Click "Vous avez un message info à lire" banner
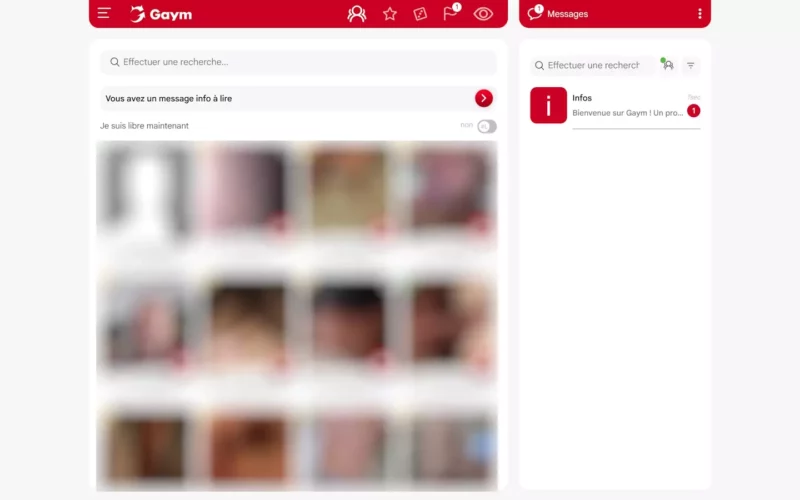 pos(298,98)
